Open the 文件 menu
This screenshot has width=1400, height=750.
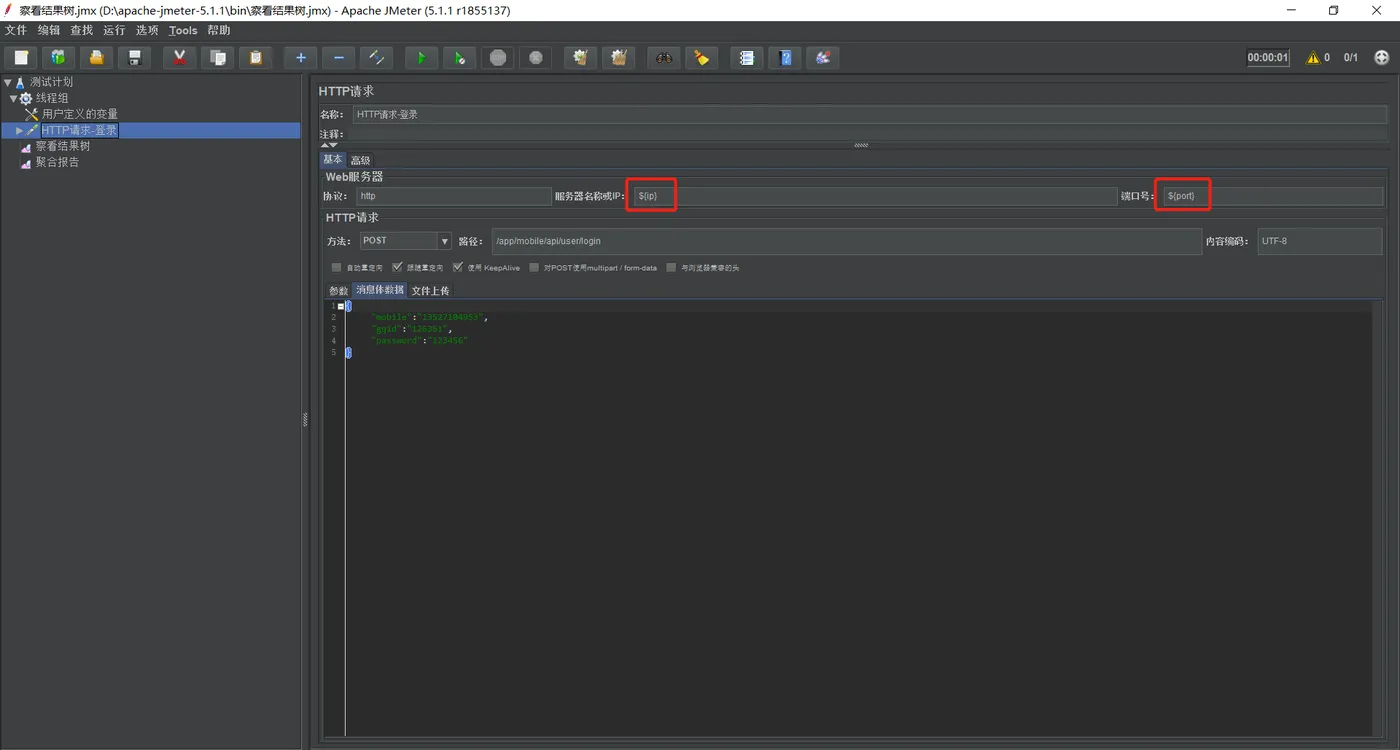(x=16, y=30)
